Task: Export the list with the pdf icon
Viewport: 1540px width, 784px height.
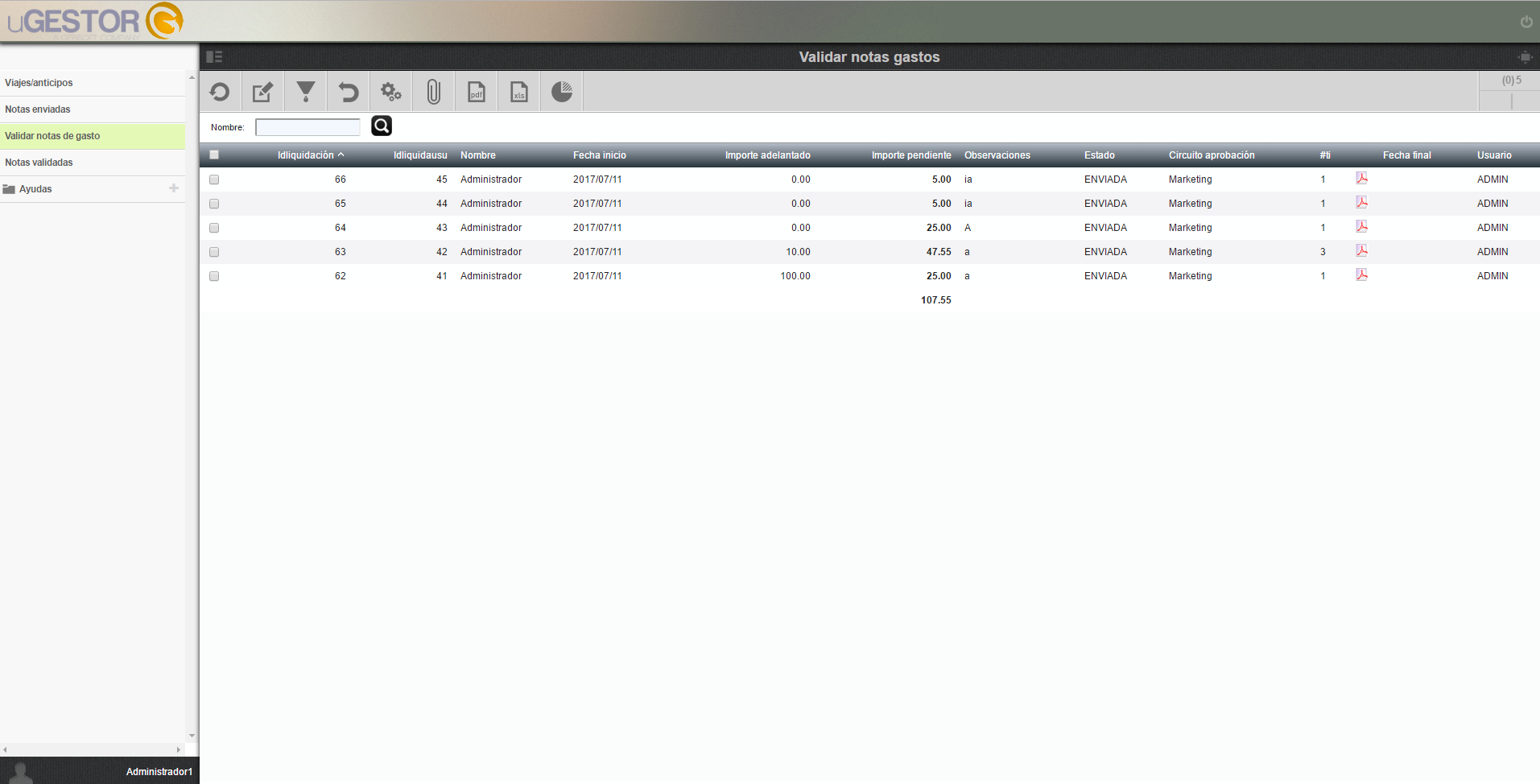Action: point(476,92)
